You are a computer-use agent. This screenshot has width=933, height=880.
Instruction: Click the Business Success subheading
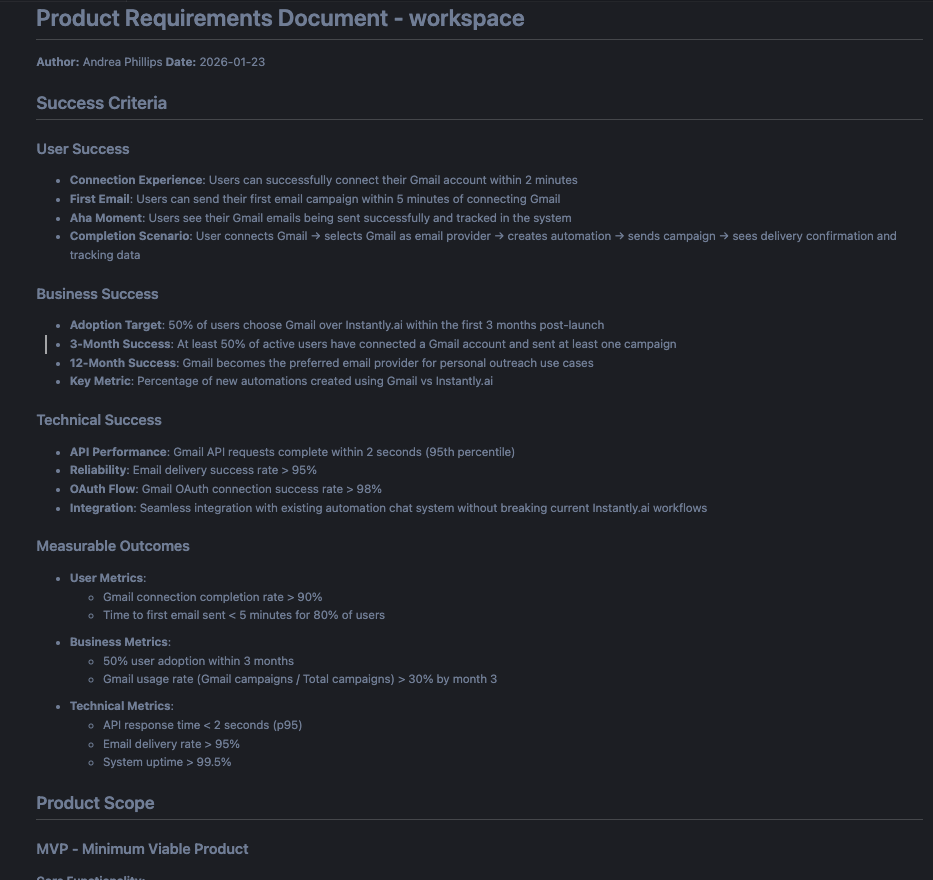pos(97,294)
